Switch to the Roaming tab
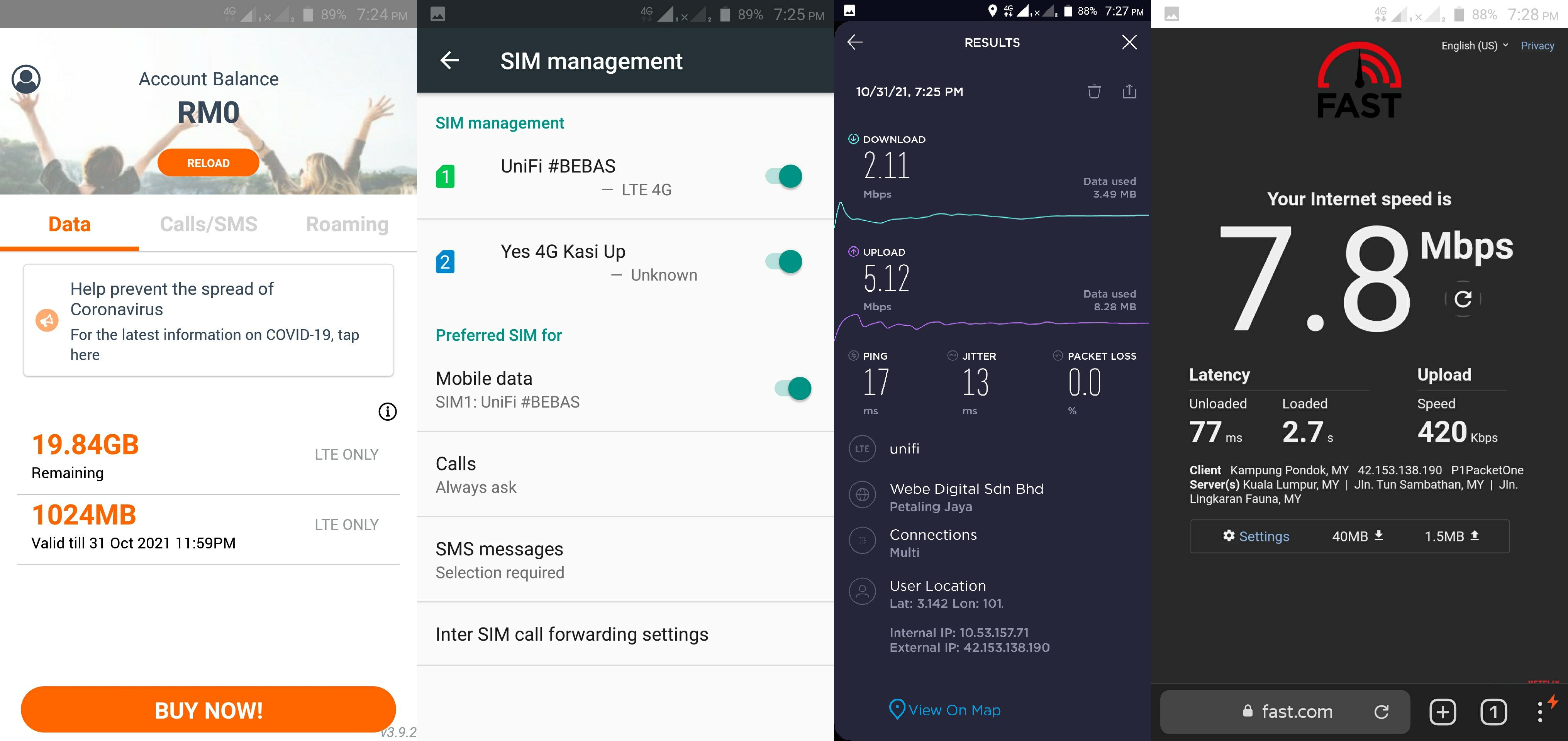This screenshot has width=1568, height=741. click(x=347, y=224)
